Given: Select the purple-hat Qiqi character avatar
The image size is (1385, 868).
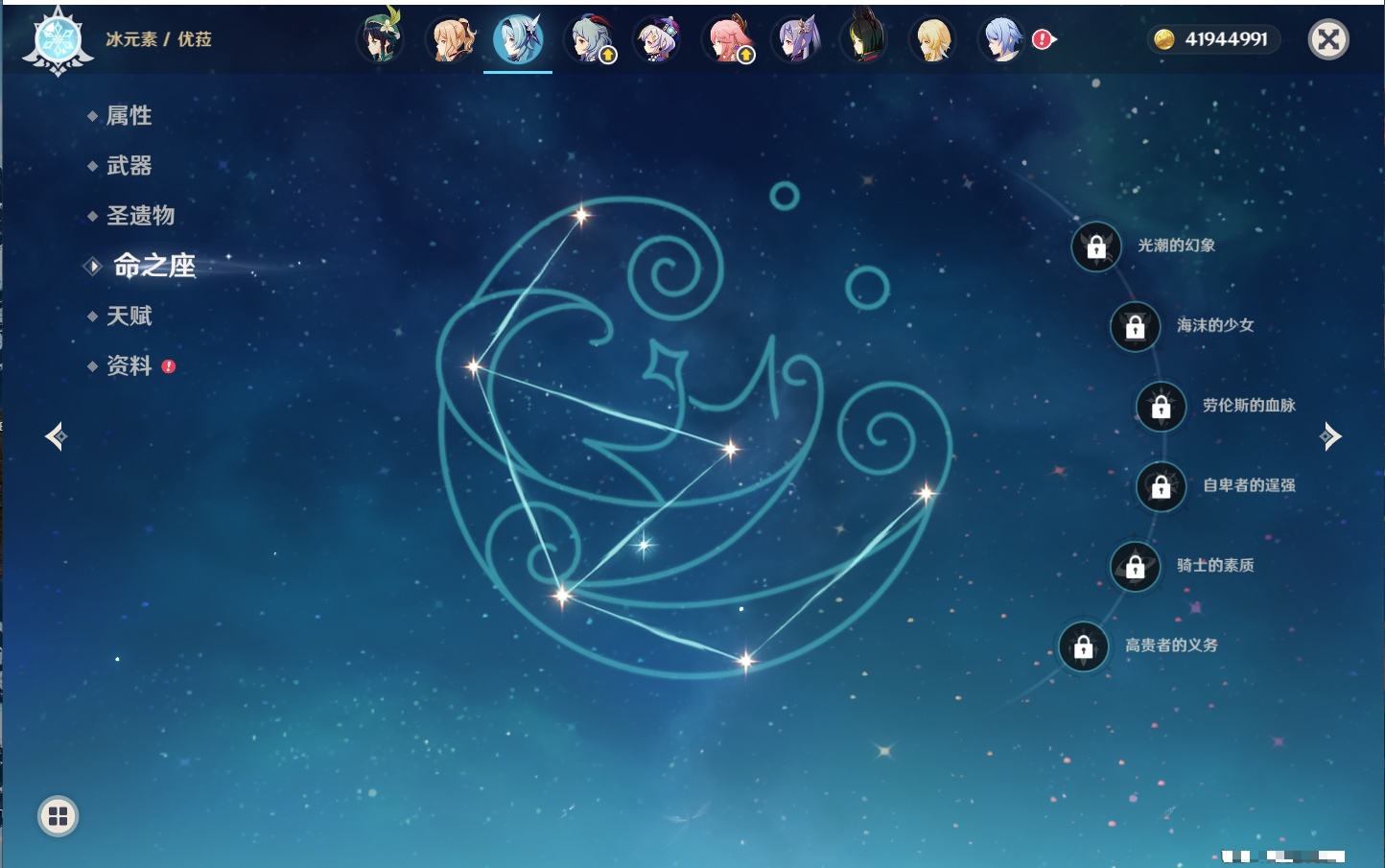Looking at the screenshot, I should point(658,39).
